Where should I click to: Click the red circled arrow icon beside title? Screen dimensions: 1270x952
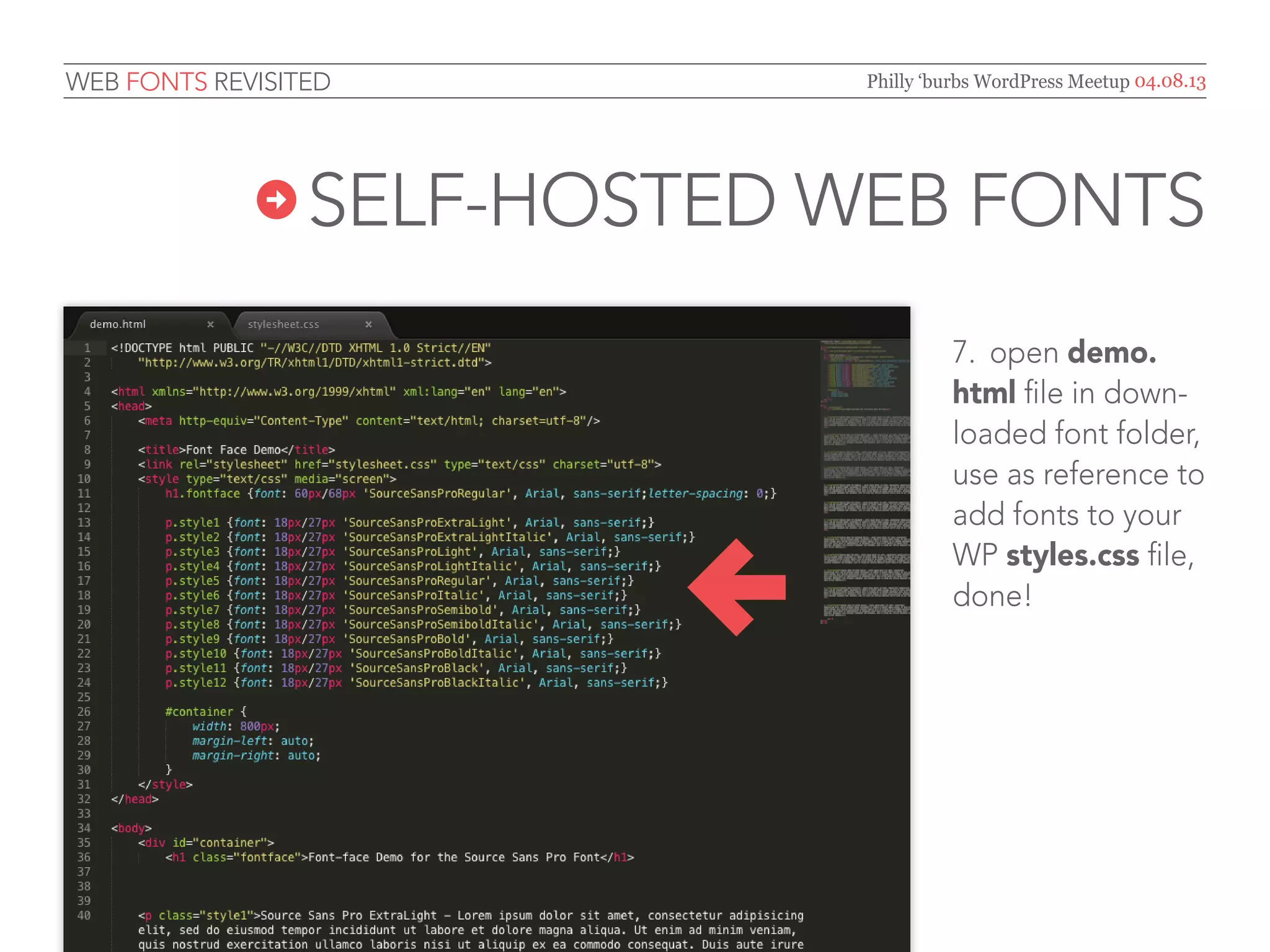click(276, 200)
